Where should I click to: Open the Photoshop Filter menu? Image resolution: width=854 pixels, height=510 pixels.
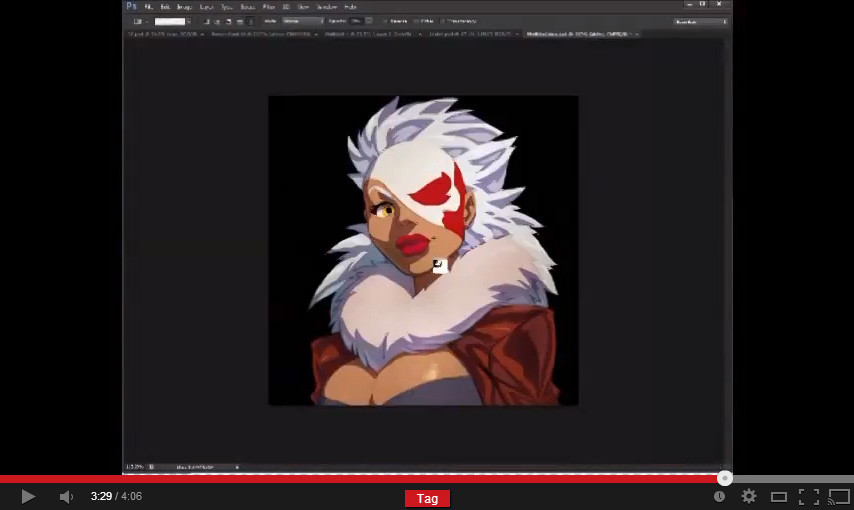point(269,7)
